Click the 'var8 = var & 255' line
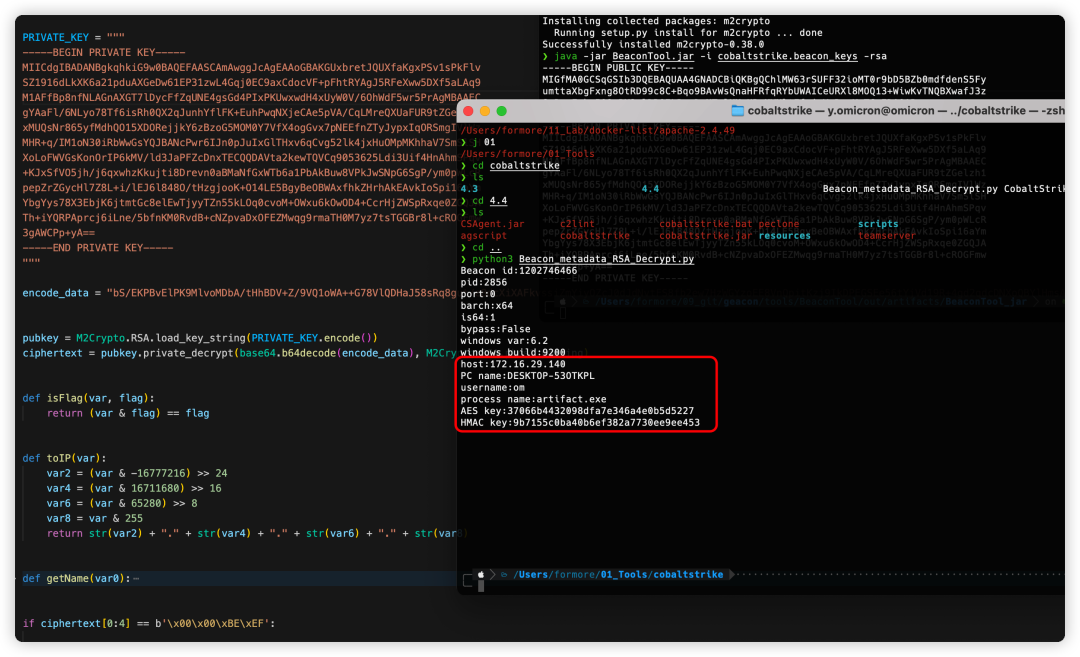1080x657 pixels. click(95, 519)
